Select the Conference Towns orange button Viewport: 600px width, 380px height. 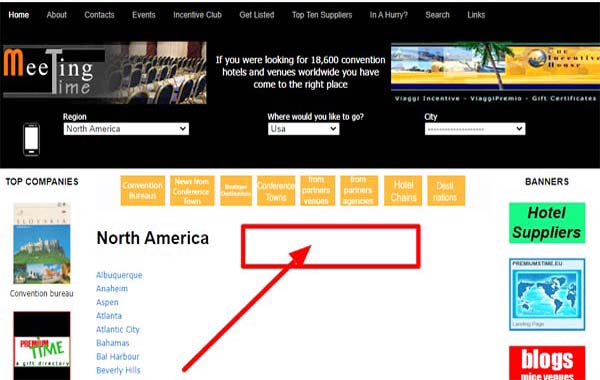pyautogui.click(x=276, y=191)
